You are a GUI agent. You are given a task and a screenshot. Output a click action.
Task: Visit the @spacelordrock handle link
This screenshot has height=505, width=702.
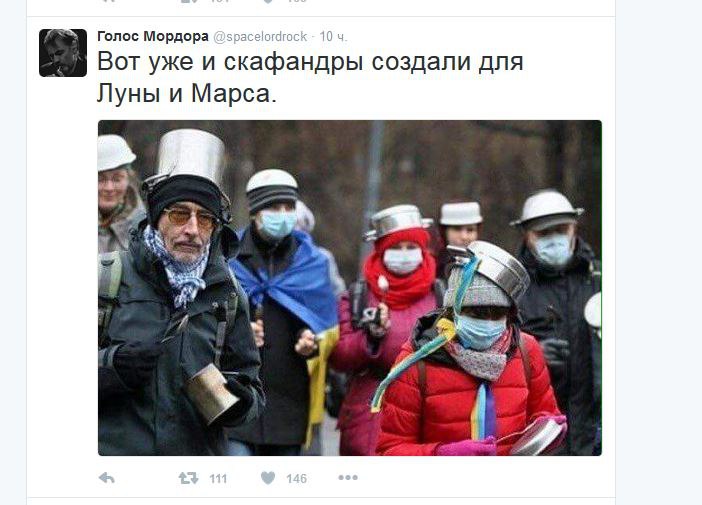point(260,36)
